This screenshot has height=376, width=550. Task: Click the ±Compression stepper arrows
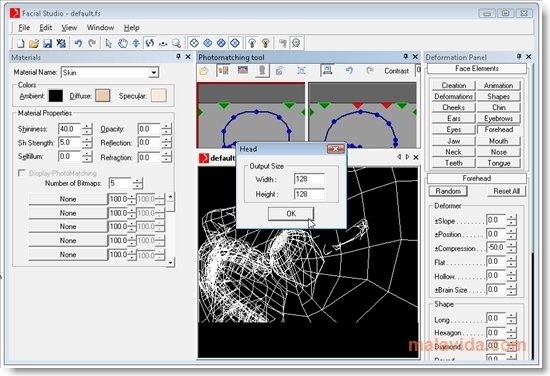(511, 248)
